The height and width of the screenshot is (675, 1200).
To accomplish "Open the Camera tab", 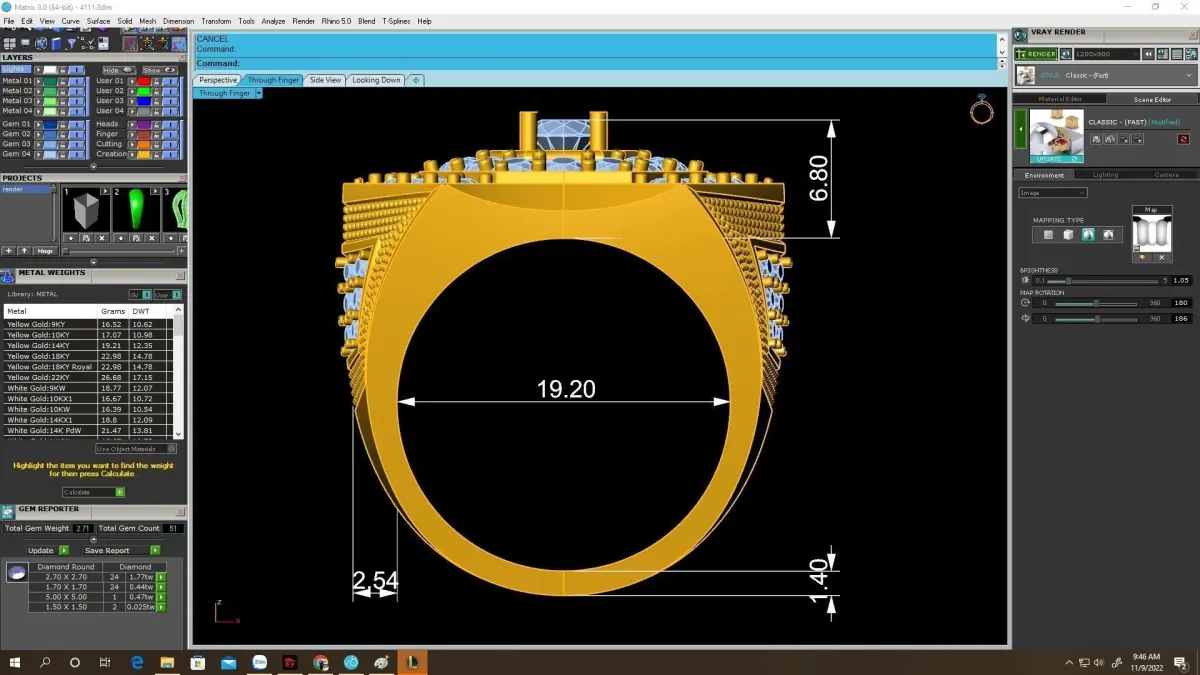I will tap(1166, 175).
